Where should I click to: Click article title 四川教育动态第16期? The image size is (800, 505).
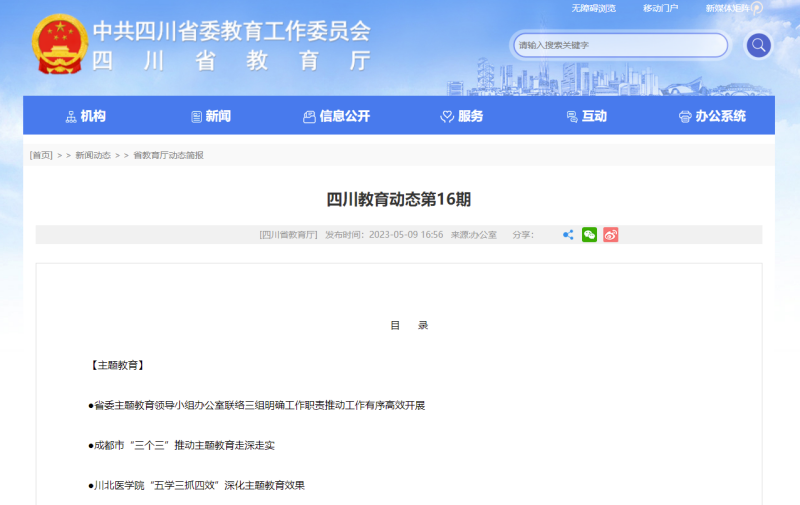[398, 199]
